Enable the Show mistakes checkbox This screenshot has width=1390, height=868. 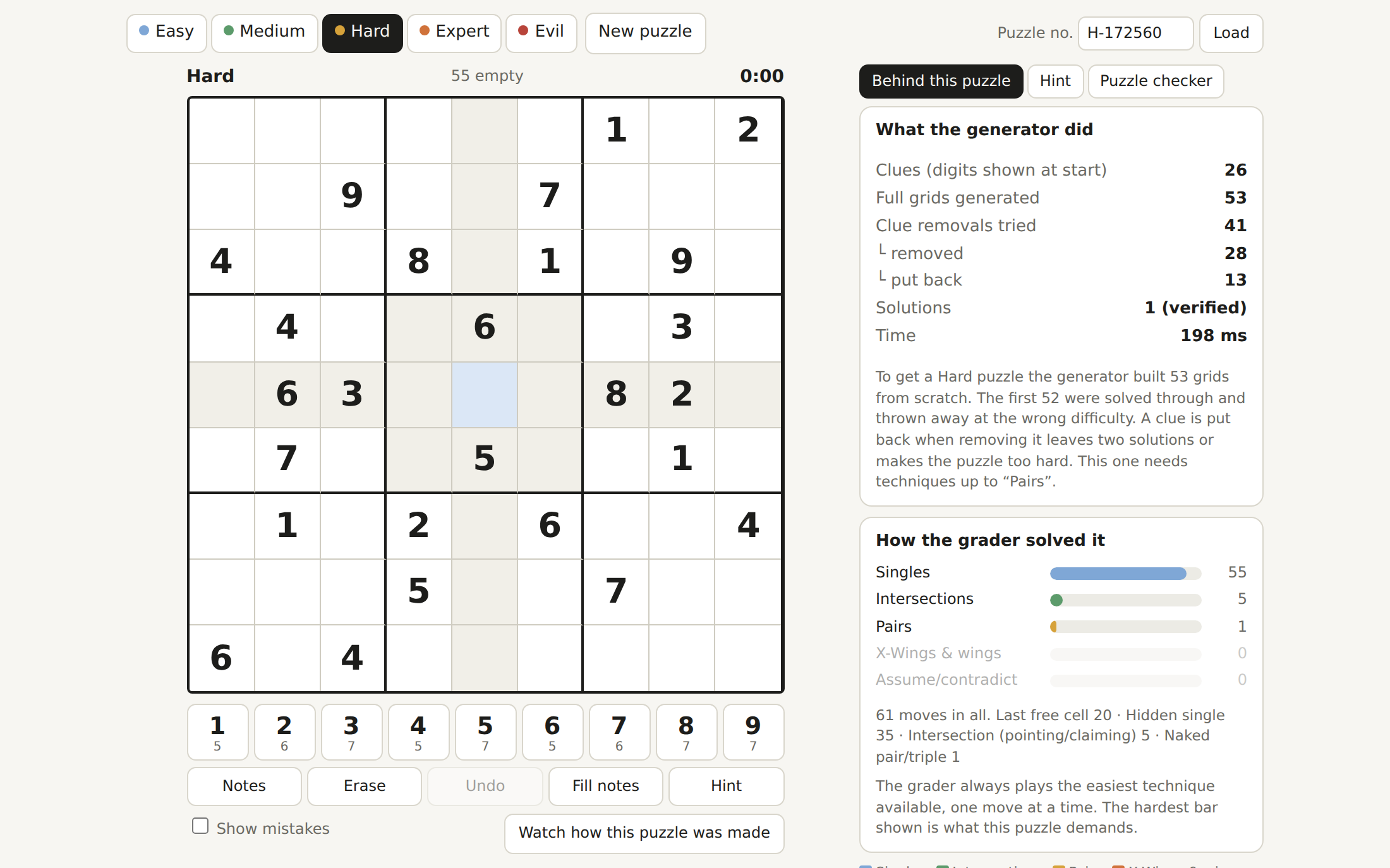(200, 826)
